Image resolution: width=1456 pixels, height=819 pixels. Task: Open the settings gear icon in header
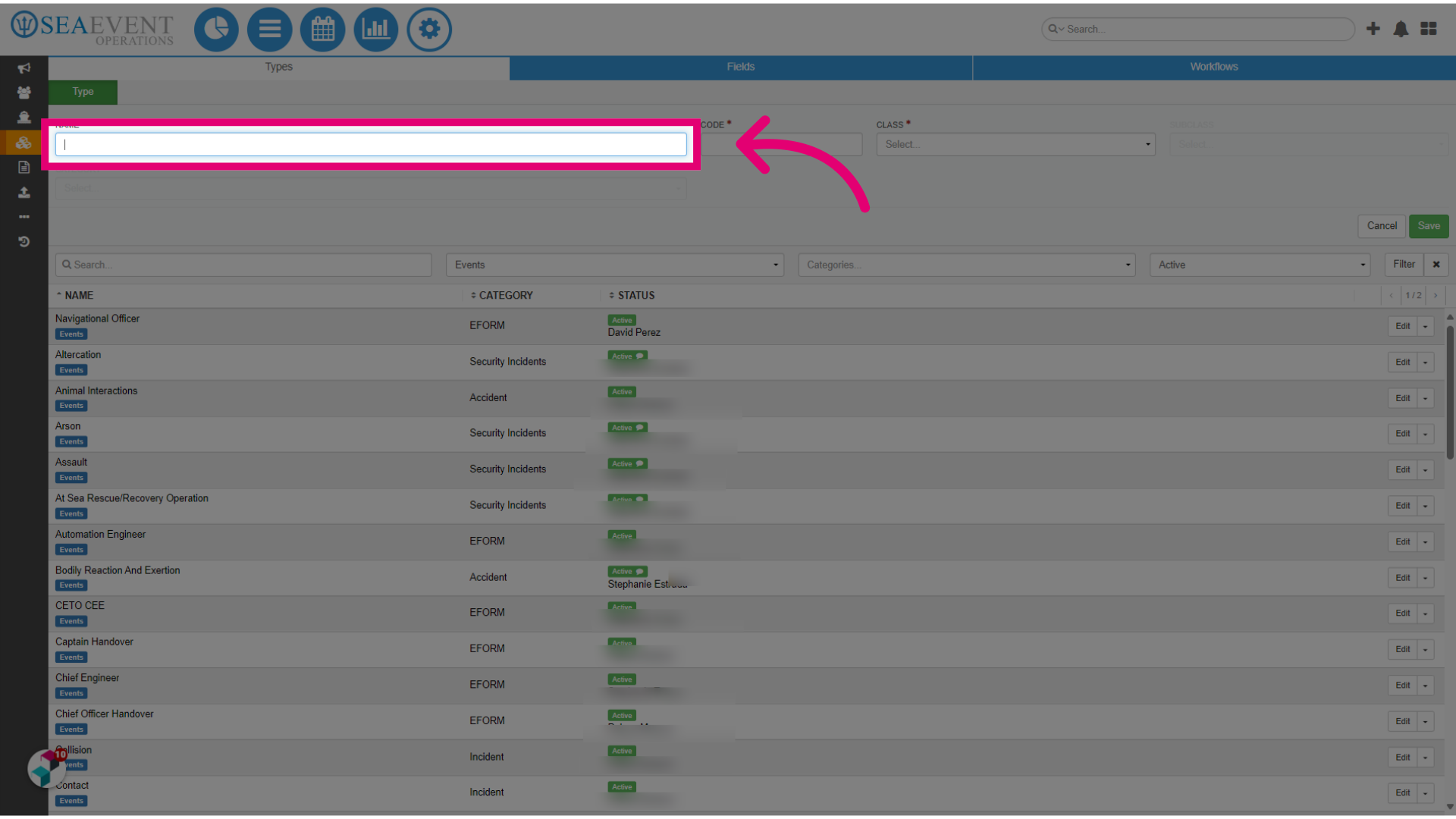(429, 30)
